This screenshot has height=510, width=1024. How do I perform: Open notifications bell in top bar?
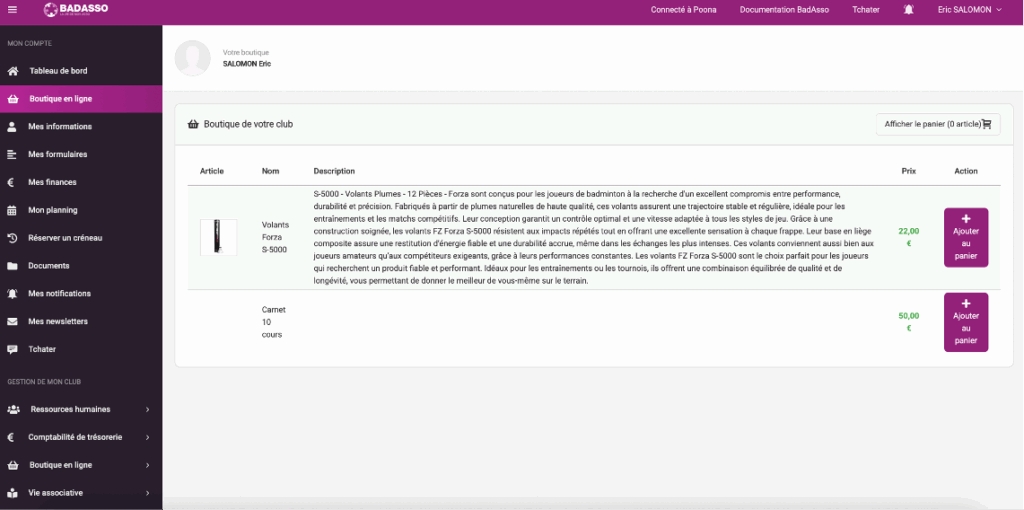[908, 10]
